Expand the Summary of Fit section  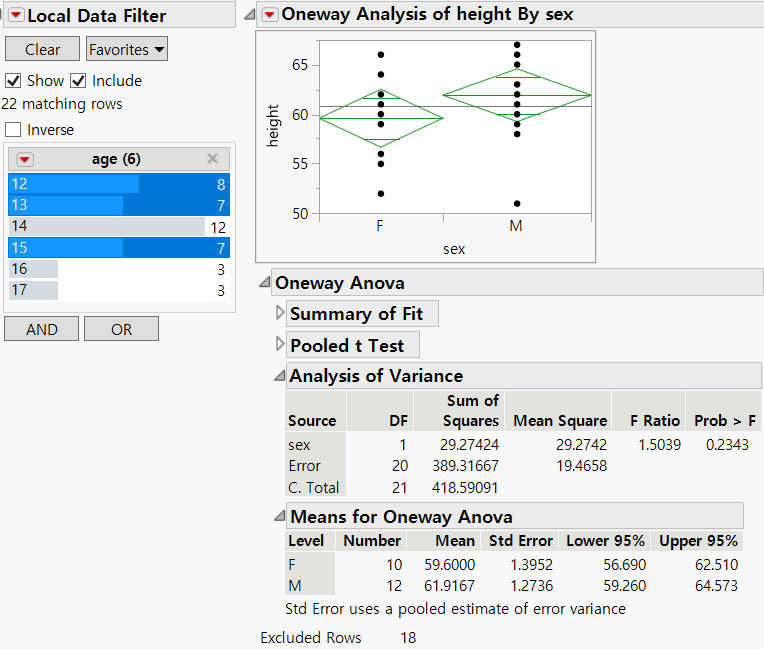coord(280,314)
